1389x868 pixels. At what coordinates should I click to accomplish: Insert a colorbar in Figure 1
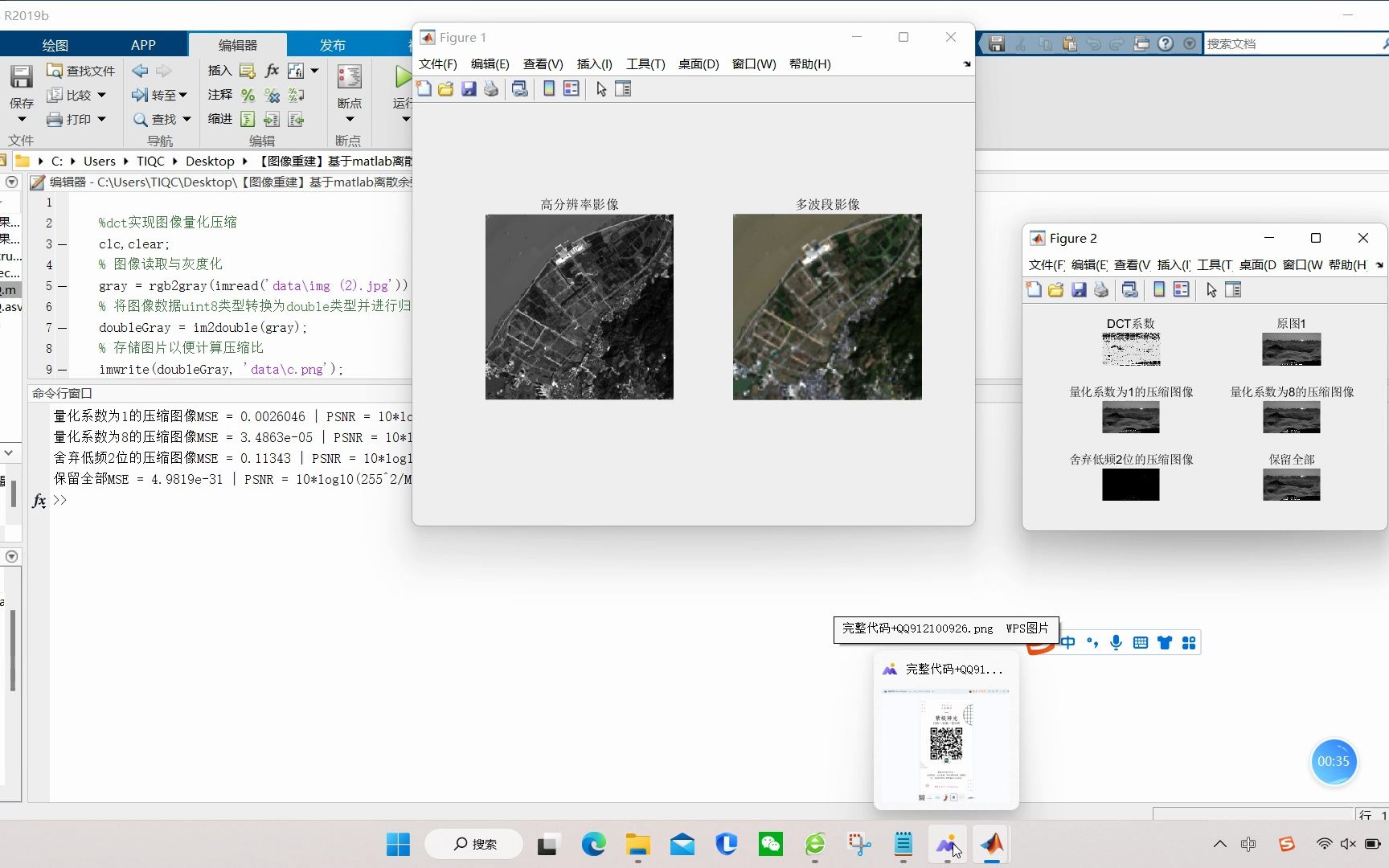(x=549, y=89)
